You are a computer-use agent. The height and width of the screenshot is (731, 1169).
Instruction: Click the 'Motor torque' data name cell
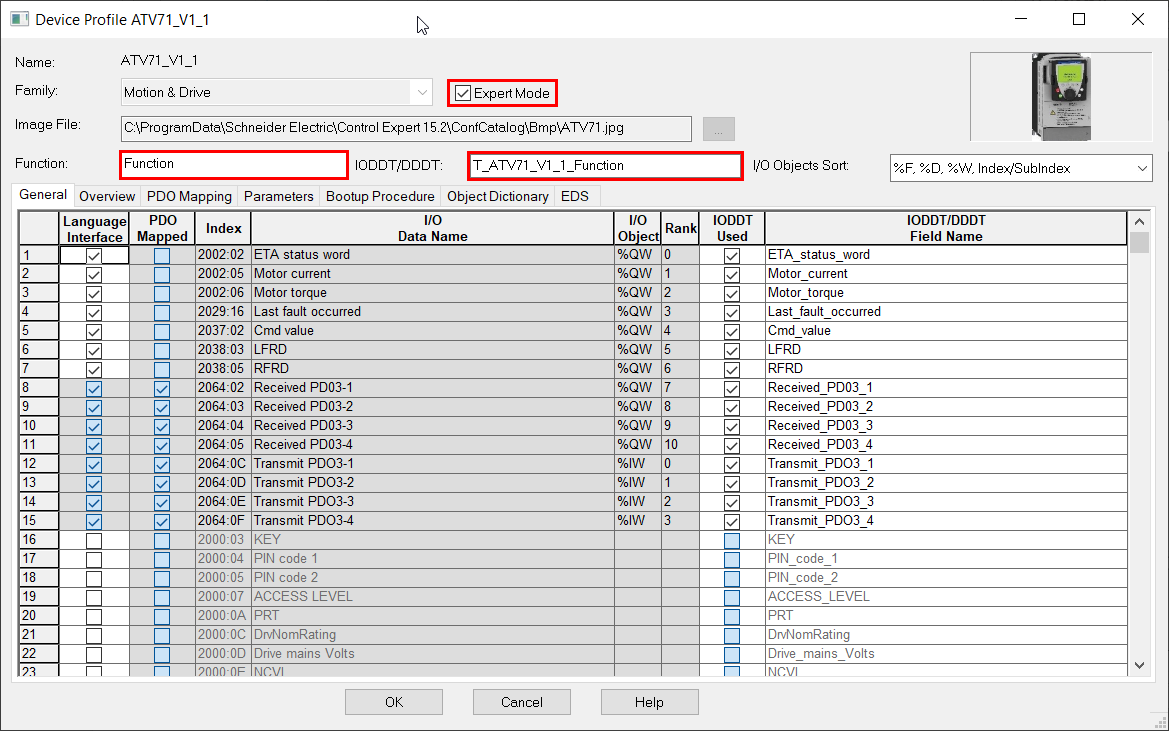tap(432, 293)
